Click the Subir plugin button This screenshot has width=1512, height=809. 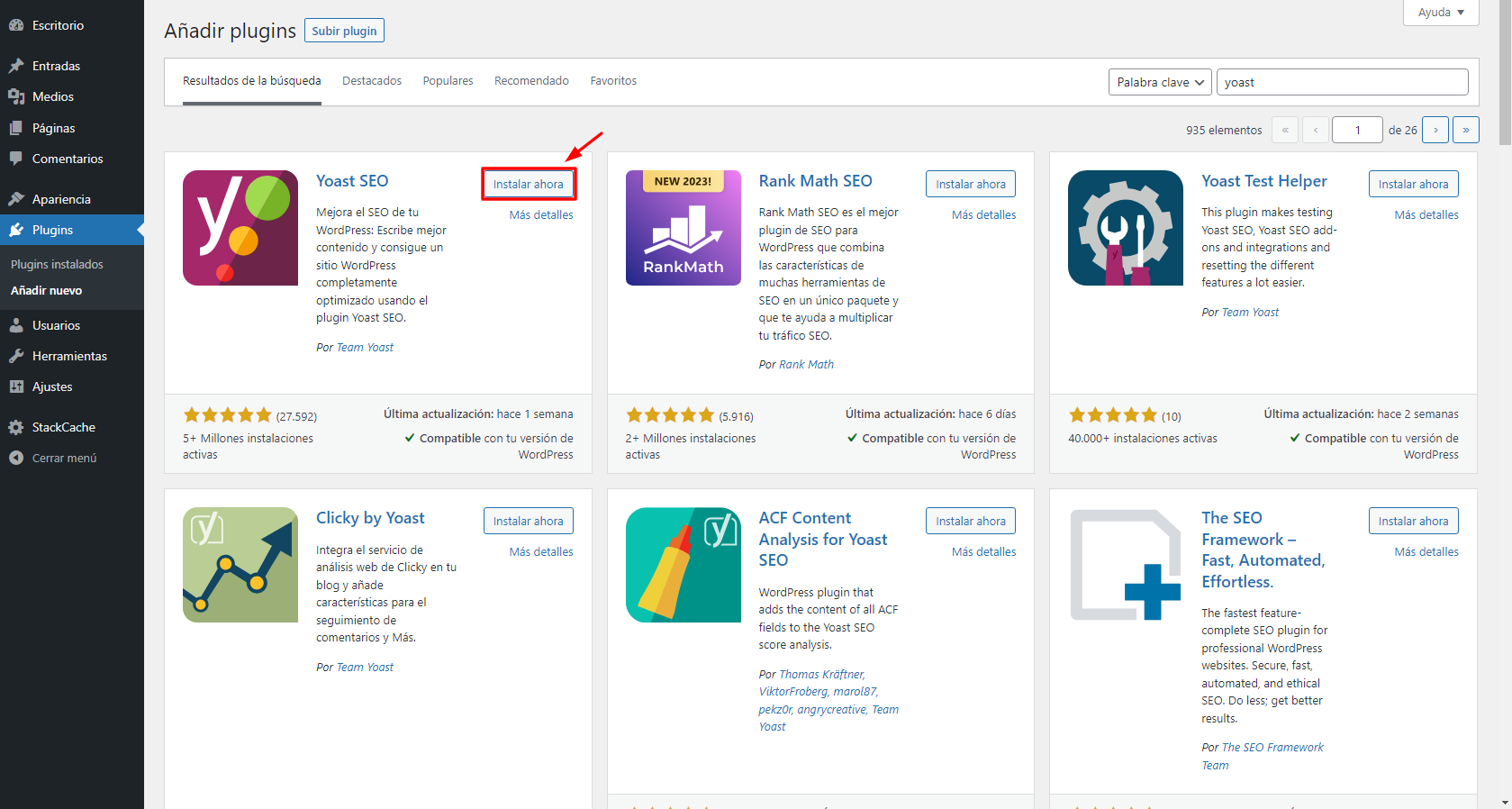[x=344, y=31]
